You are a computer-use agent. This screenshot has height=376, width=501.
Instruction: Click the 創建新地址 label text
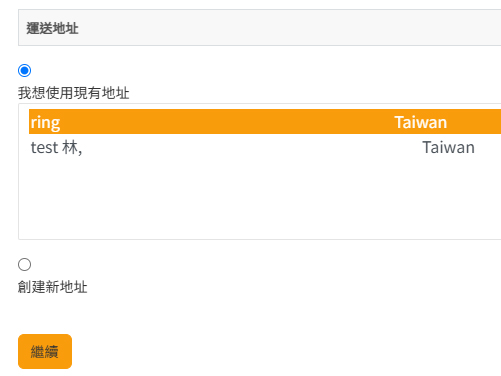[53, 287]
